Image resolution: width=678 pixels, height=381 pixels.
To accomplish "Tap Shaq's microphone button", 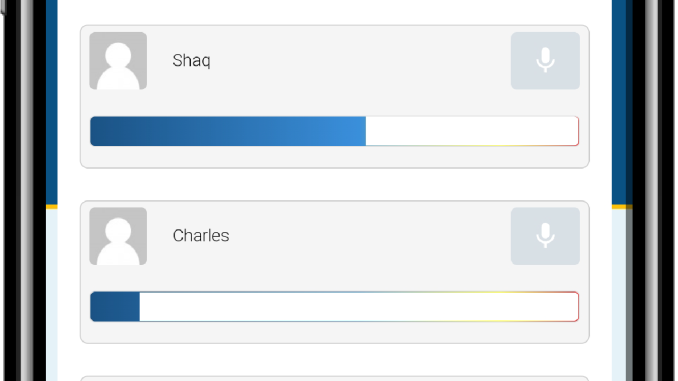I will point(545,61).
